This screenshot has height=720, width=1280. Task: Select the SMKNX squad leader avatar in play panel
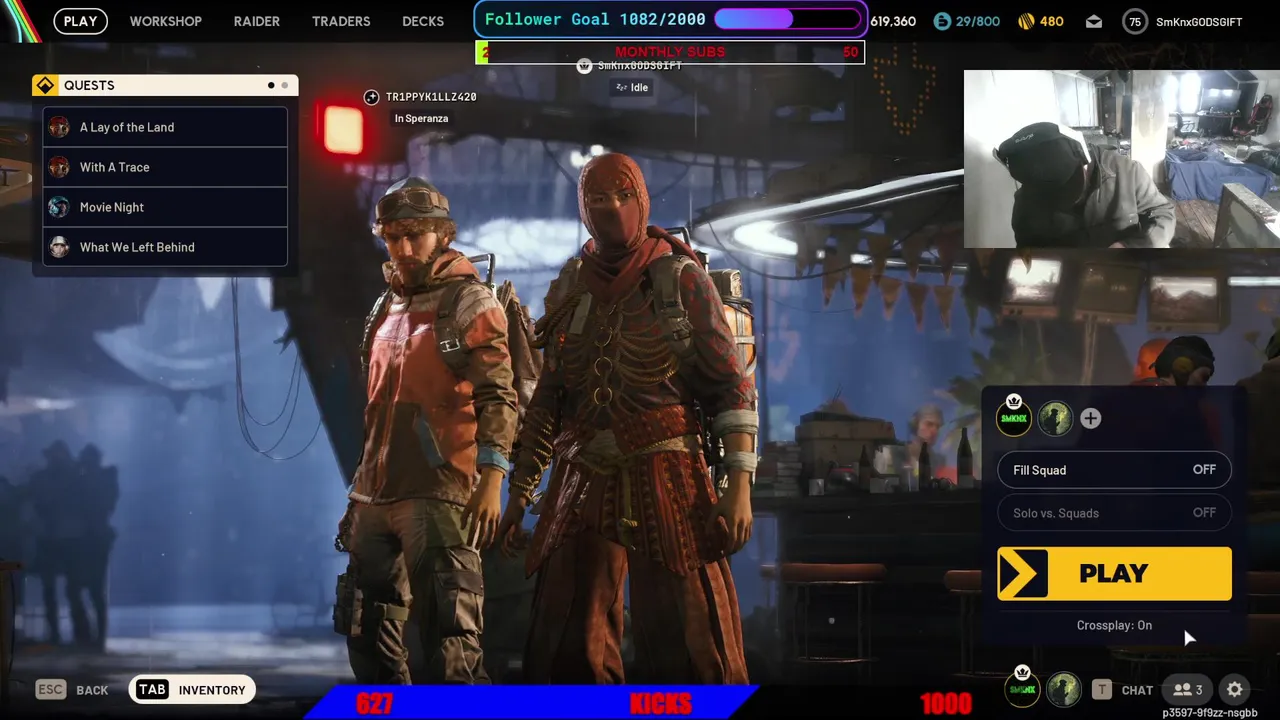coord(1014,418)
